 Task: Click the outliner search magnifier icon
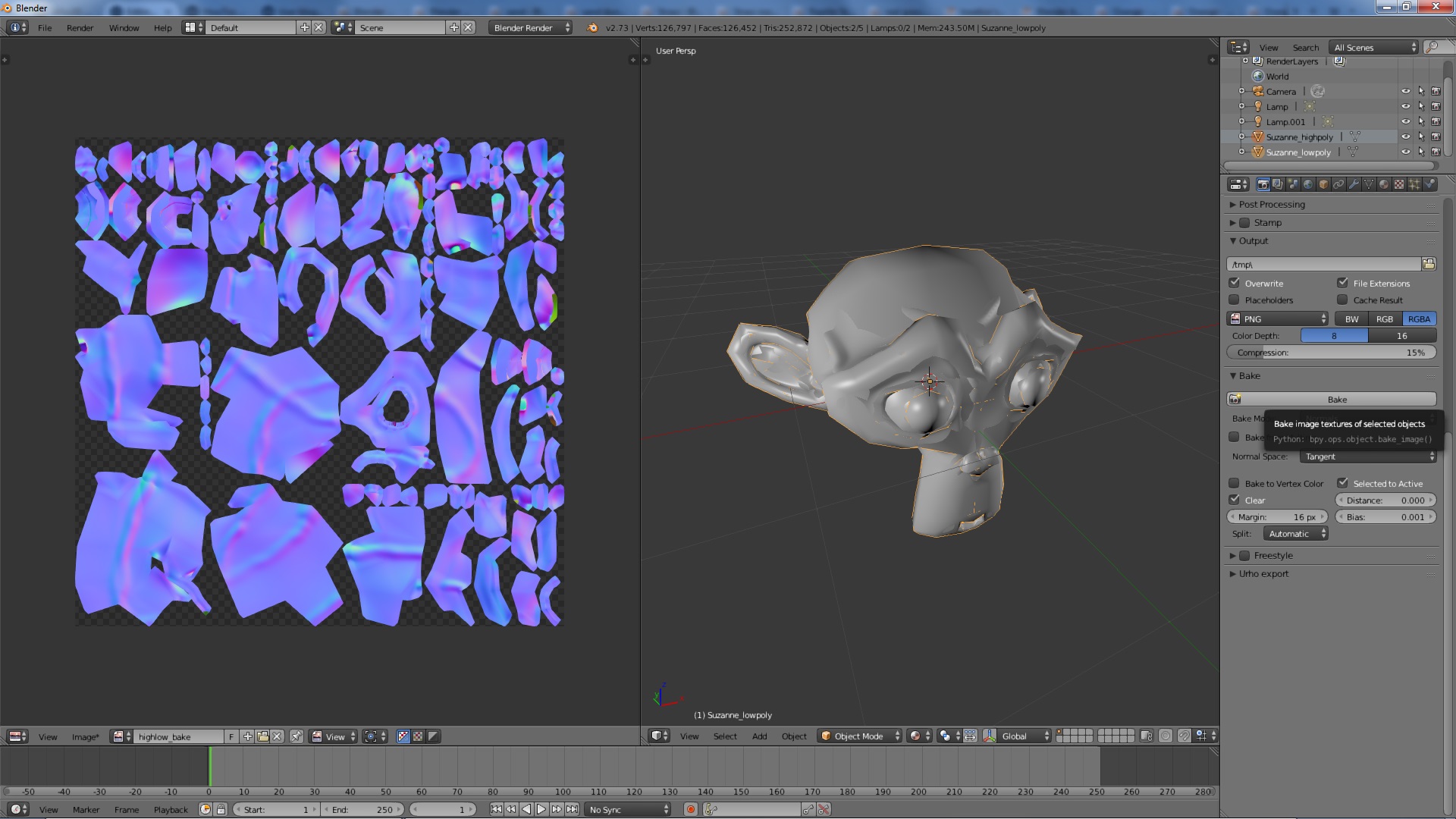tap(1431, 47)
